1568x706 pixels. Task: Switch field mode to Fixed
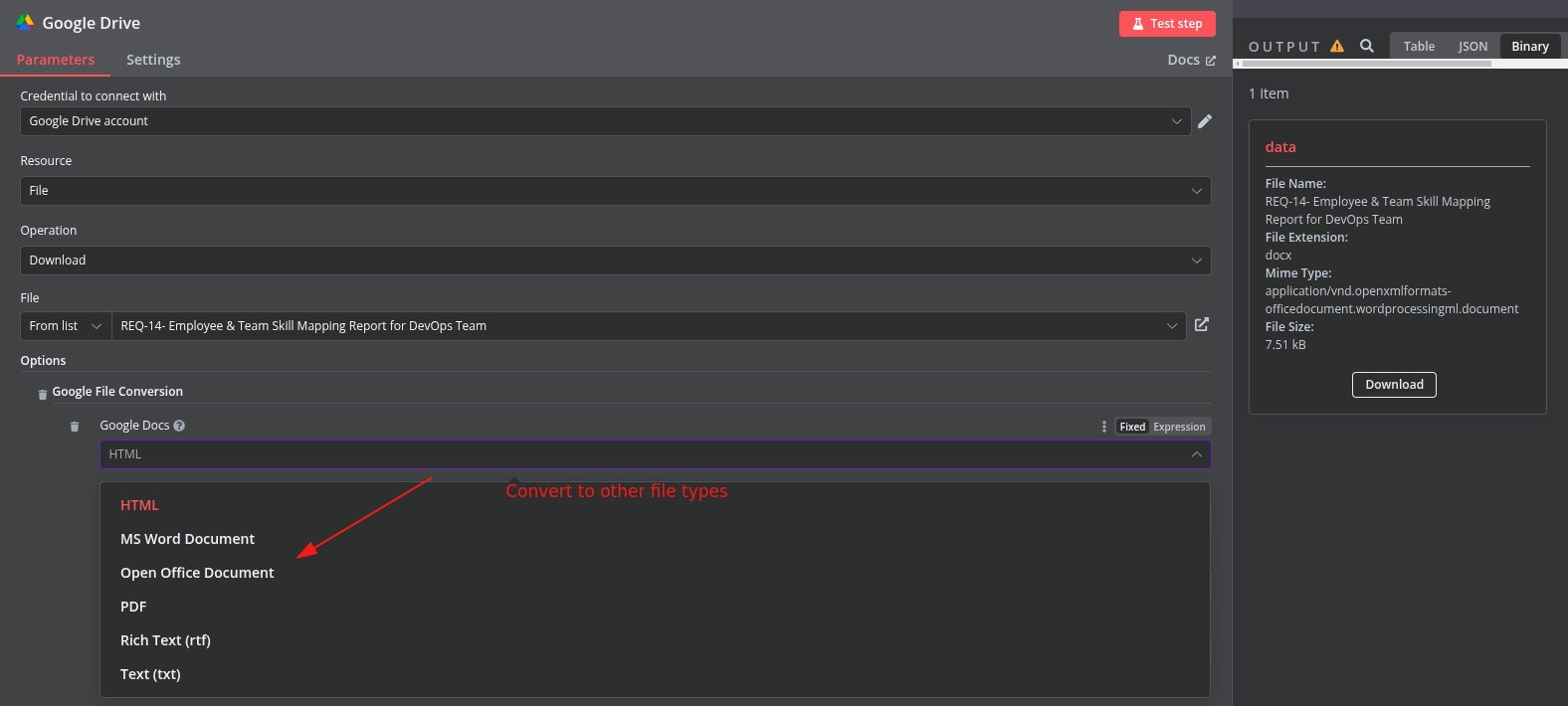[1132, 427]
